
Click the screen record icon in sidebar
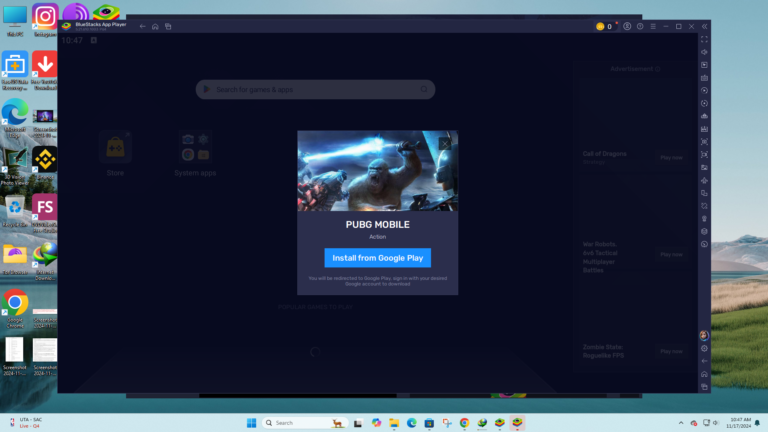(x=704, y=154)
